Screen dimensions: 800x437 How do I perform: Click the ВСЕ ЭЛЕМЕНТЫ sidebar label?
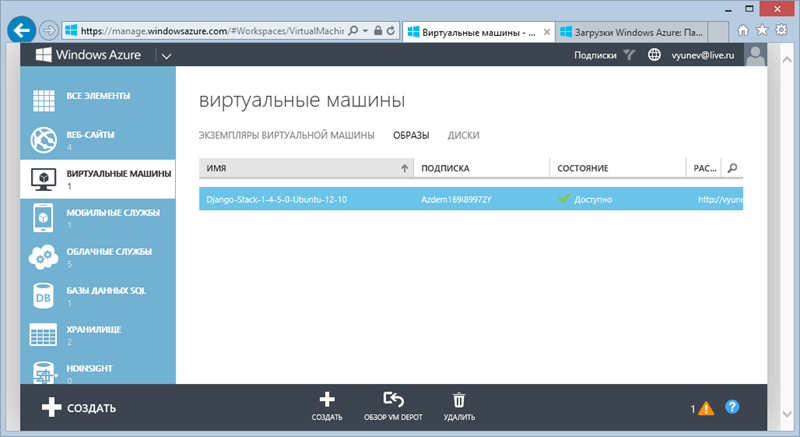(x=98, y=96)
